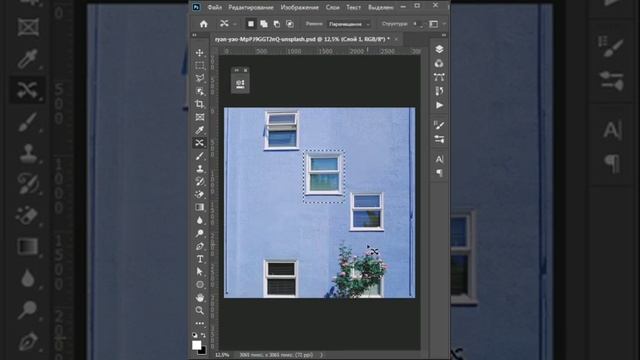Set selection mode to Add to selection
640x360 pixels.
(264, 24)
